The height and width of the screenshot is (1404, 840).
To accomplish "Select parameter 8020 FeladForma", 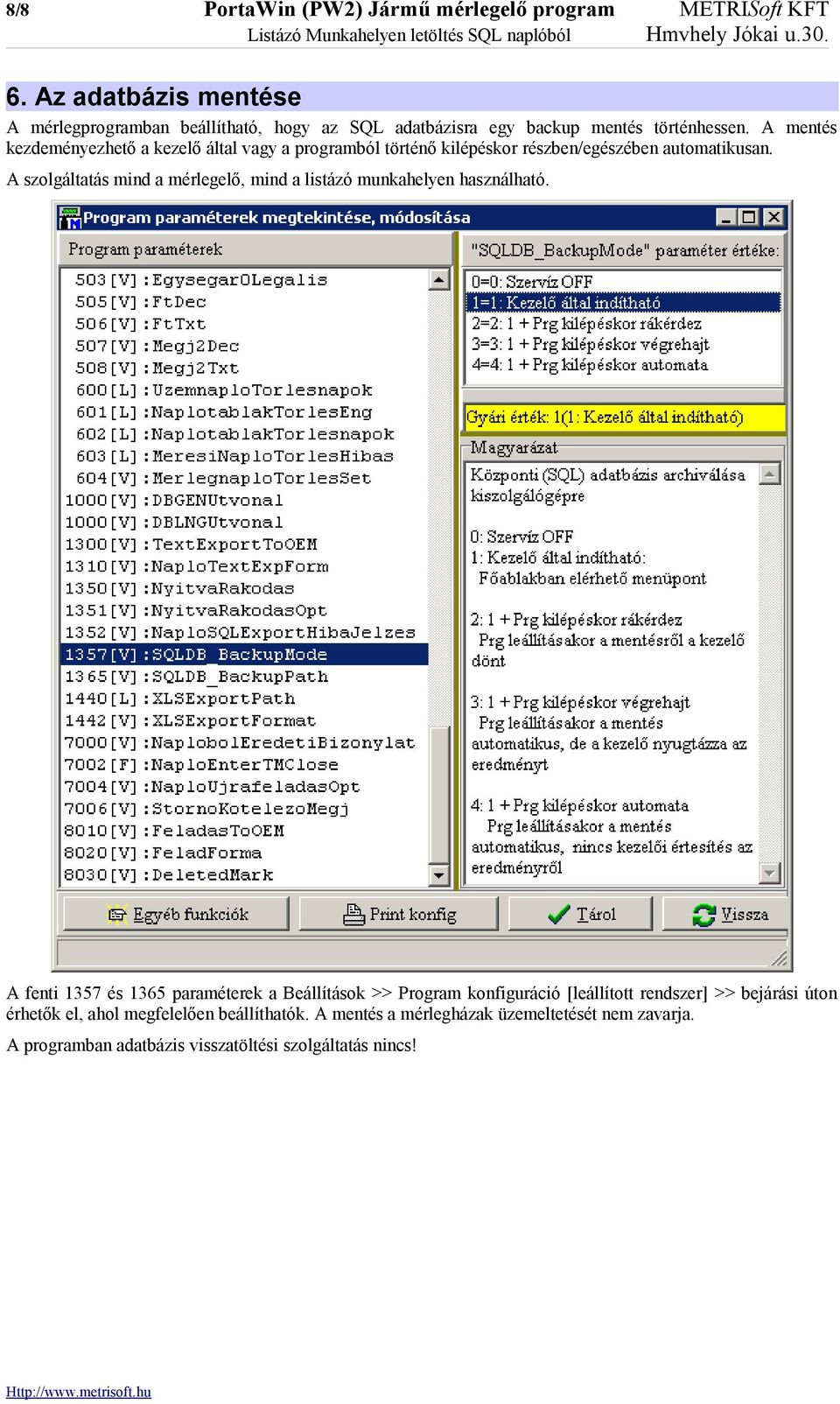I will pyautogui.click(x=245, y=853).
